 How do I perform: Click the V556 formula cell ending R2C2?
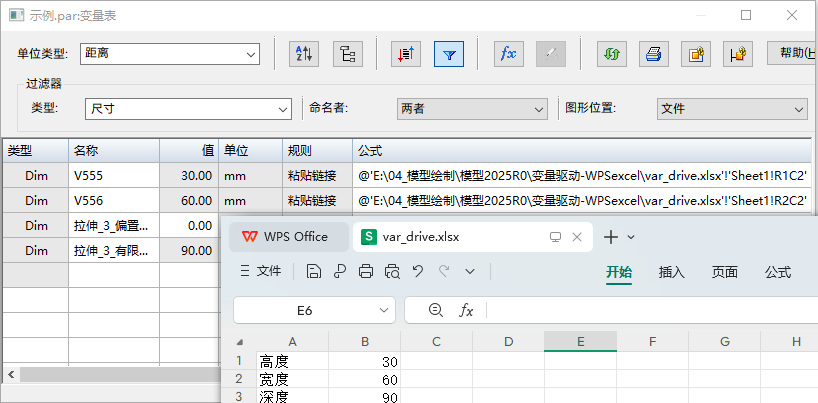(x=582, y=200)
